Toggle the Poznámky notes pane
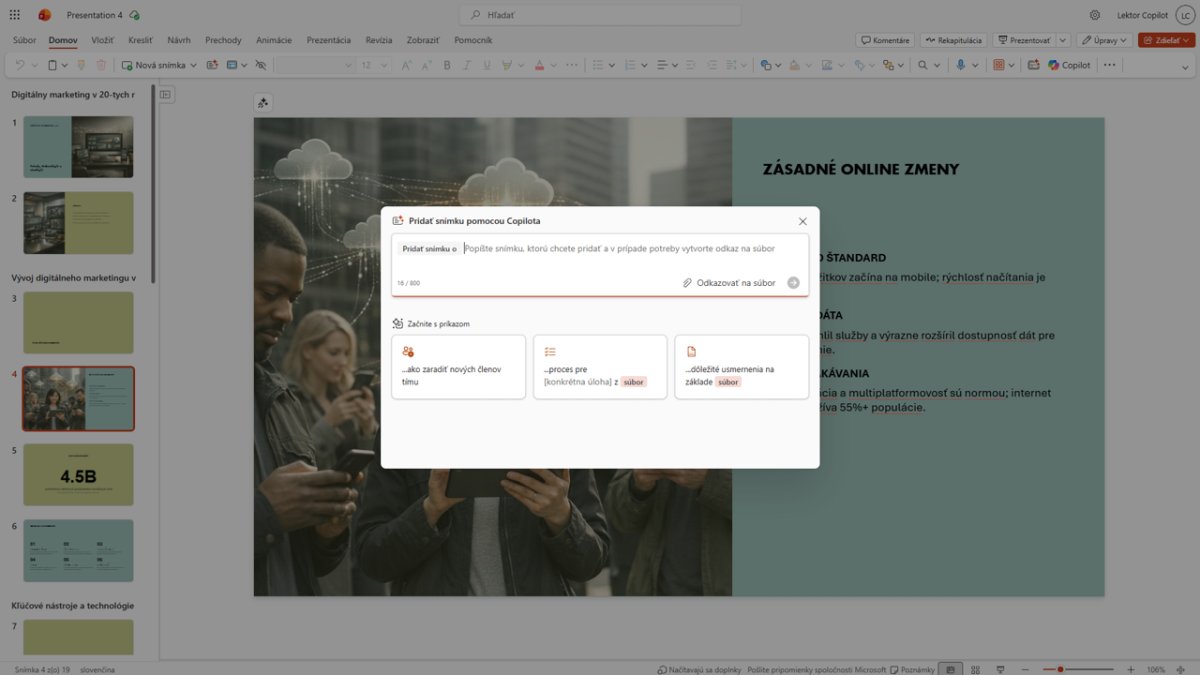Screen dimensions: 1200x675 tap(915, 669)
